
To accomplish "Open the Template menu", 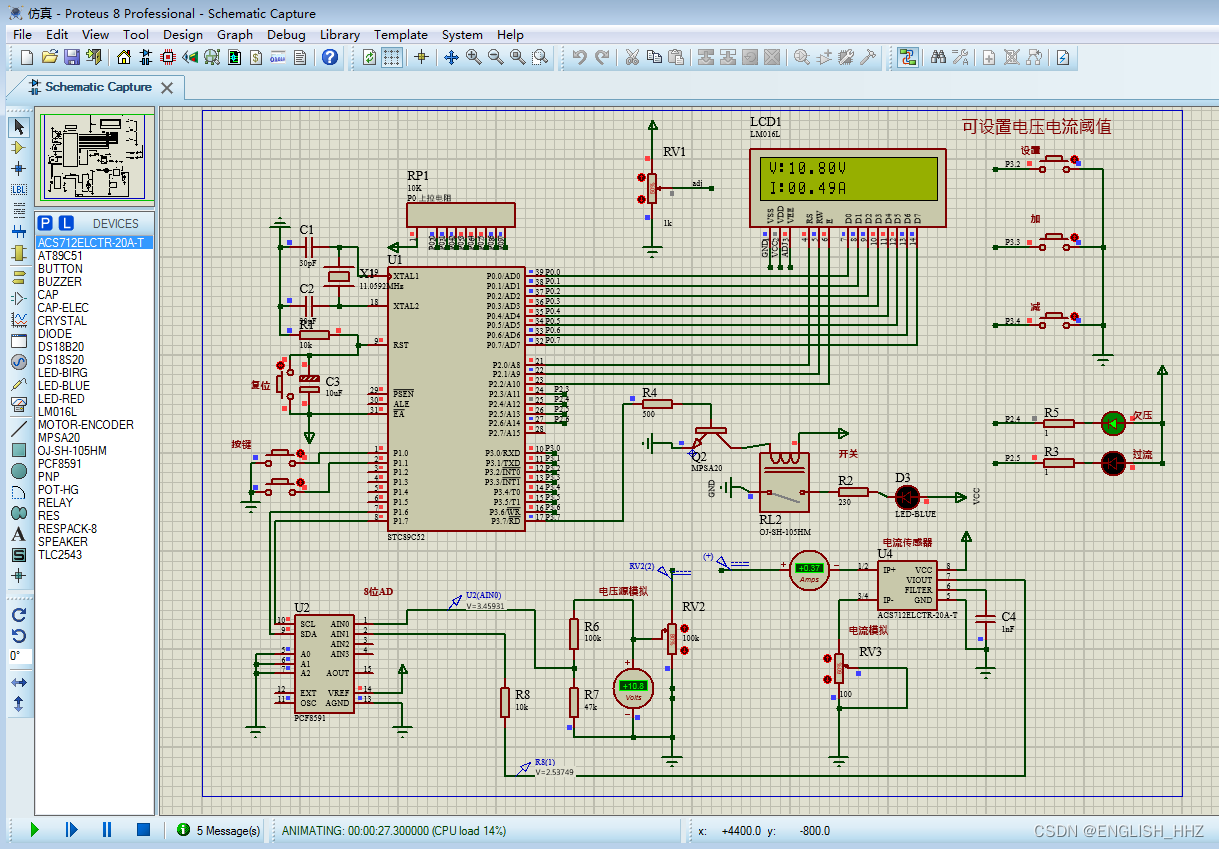I will [400, 34].
